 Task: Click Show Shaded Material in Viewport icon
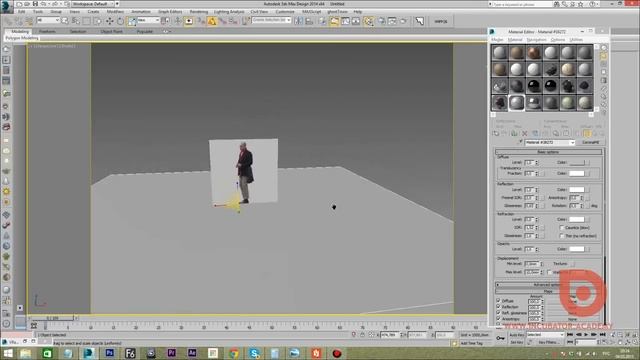pyautogui.click(x=578, y=133)
